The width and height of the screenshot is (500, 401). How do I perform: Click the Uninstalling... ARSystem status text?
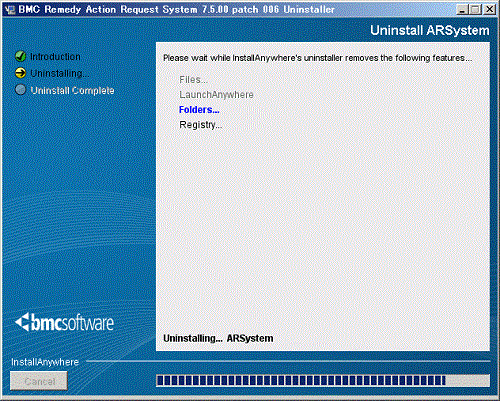coord(218,338)
